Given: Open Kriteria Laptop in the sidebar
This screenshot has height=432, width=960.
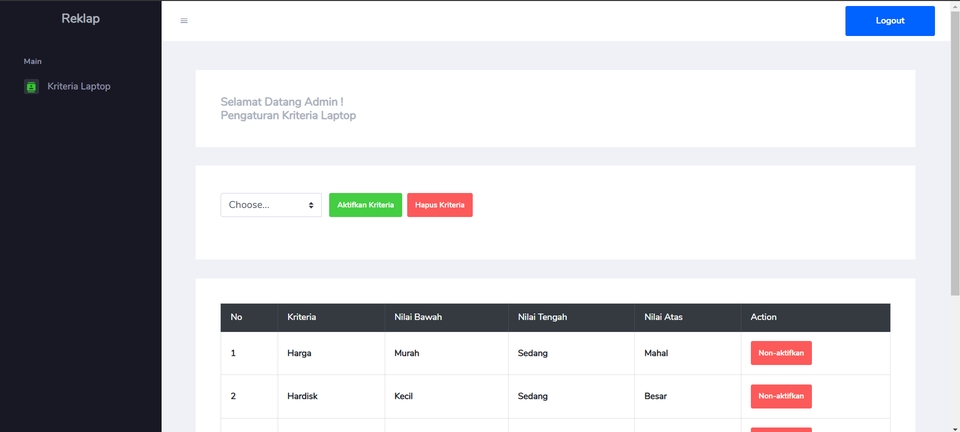Looking at the screenshot, I should [79, 86].
